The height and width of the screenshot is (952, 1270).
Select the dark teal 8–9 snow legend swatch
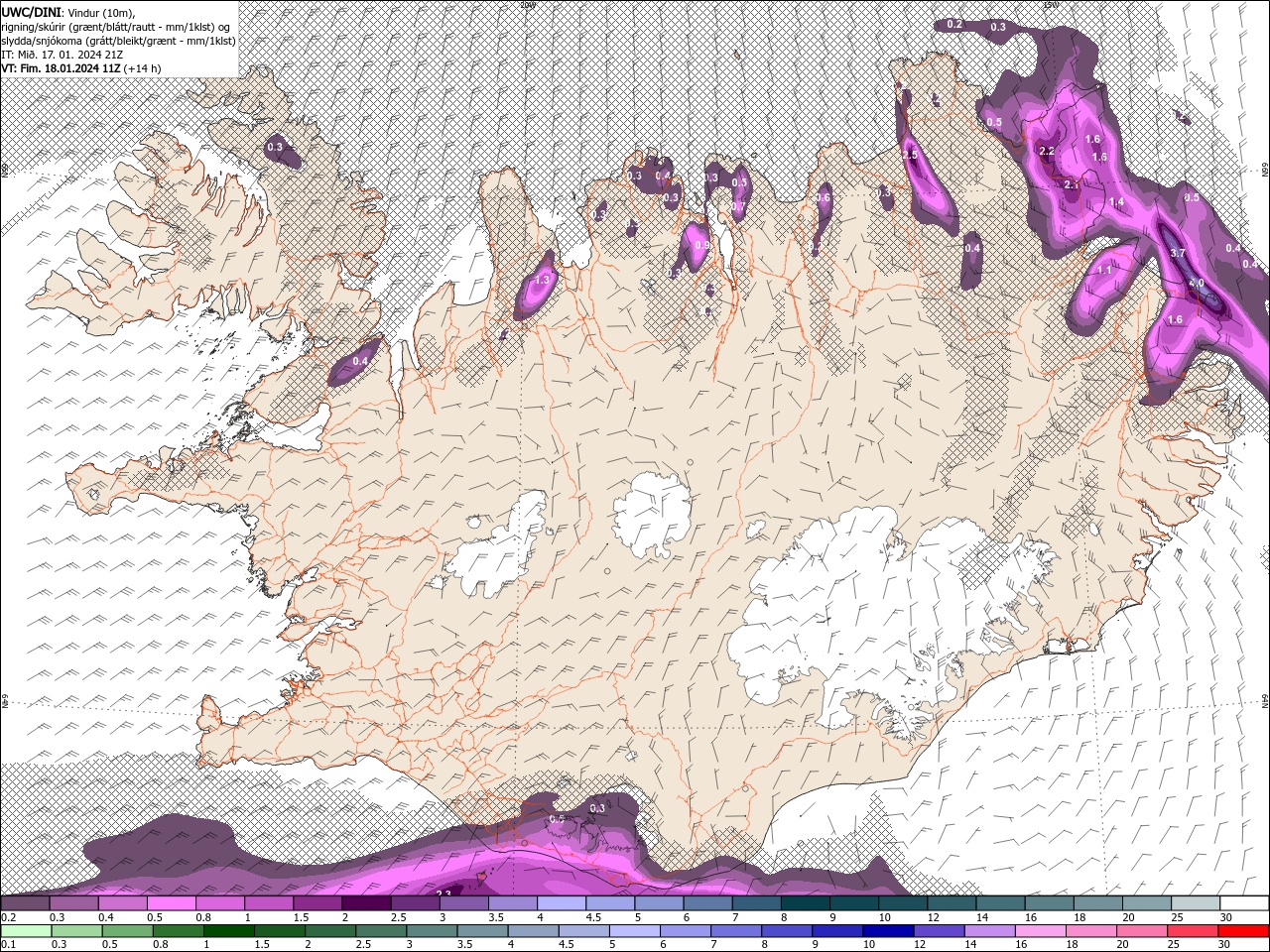point(806,903)
